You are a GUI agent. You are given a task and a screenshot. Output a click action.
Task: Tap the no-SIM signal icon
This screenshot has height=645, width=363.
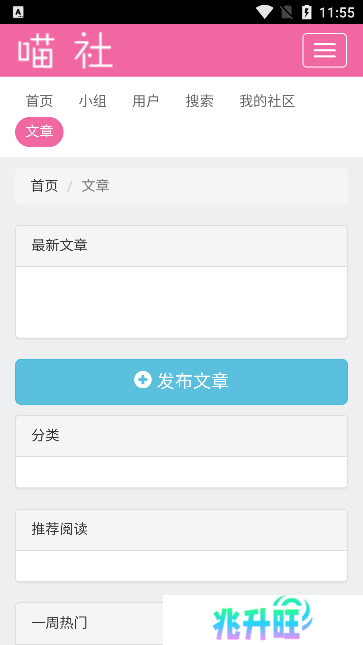pos(286,12)
